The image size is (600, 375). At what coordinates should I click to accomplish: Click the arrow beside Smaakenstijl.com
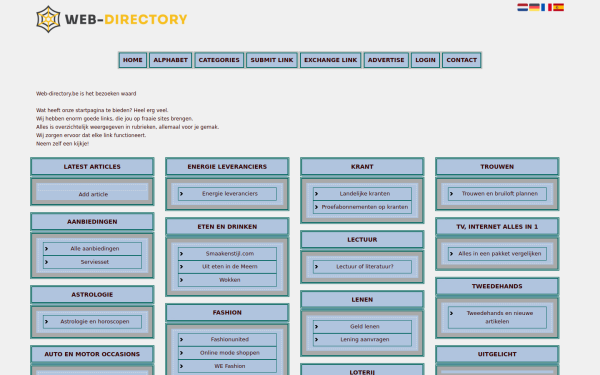click(181, 254)
